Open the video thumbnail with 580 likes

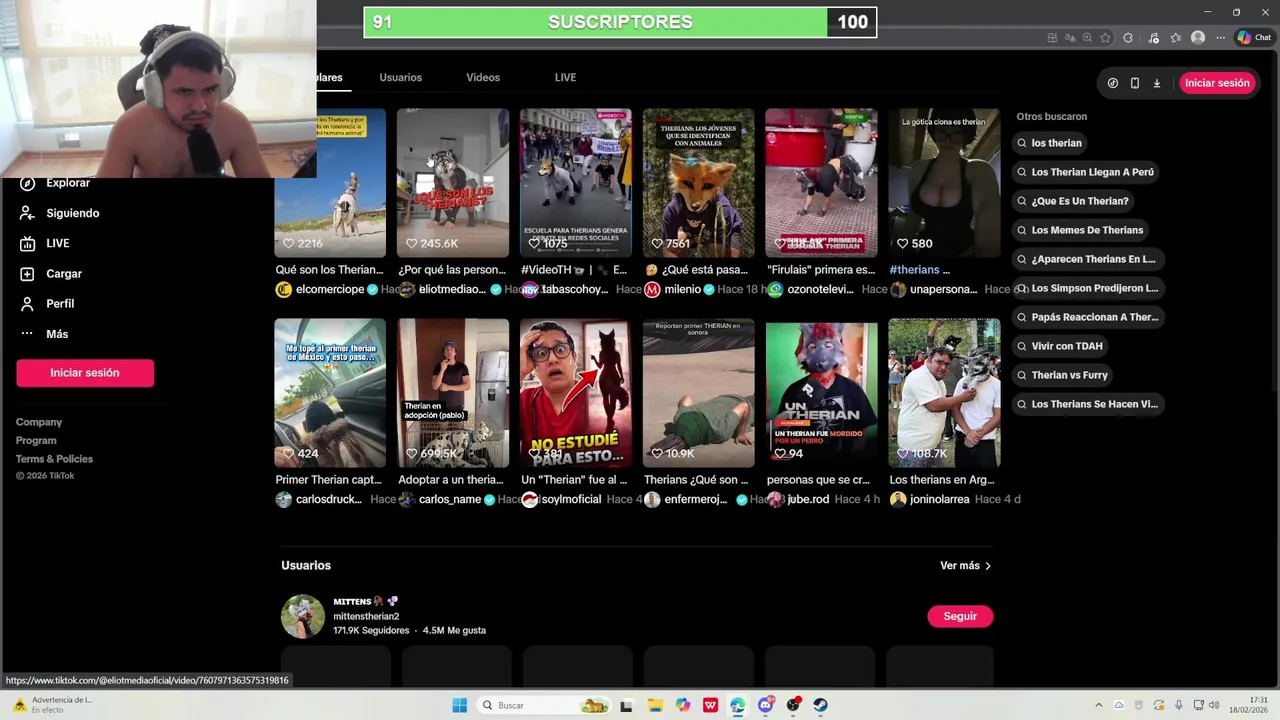pos(944,183)
